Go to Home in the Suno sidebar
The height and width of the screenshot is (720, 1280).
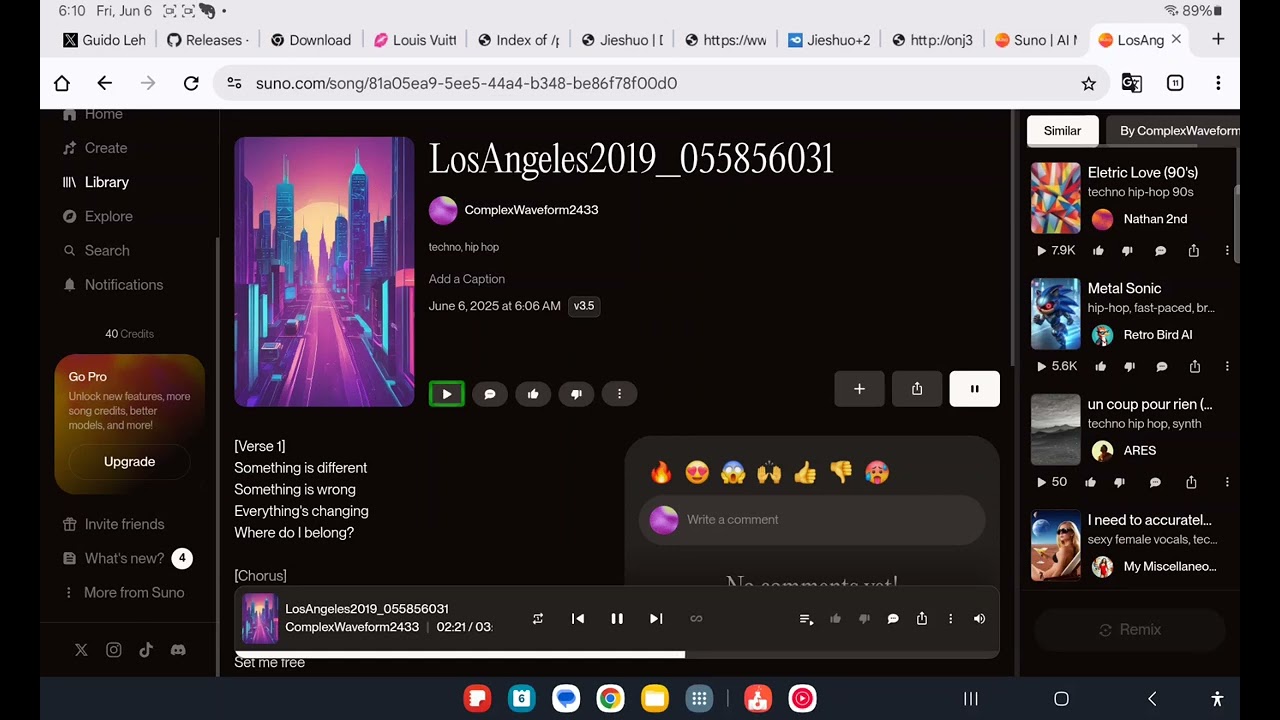click(93, 114)
